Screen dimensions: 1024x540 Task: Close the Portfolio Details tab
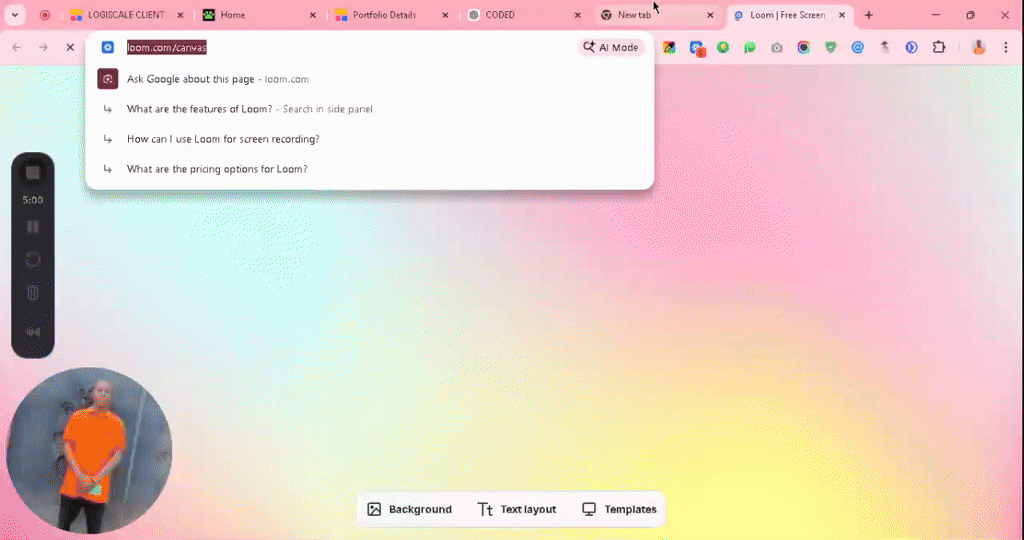point(445,15)
